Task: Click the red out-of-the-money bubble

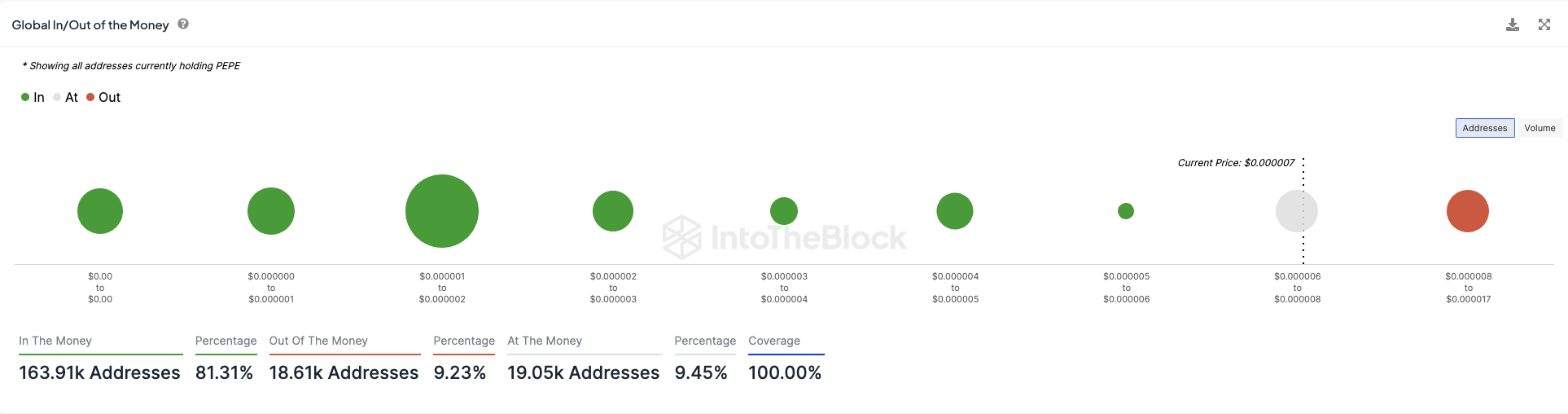Action: coord(1467,211)
